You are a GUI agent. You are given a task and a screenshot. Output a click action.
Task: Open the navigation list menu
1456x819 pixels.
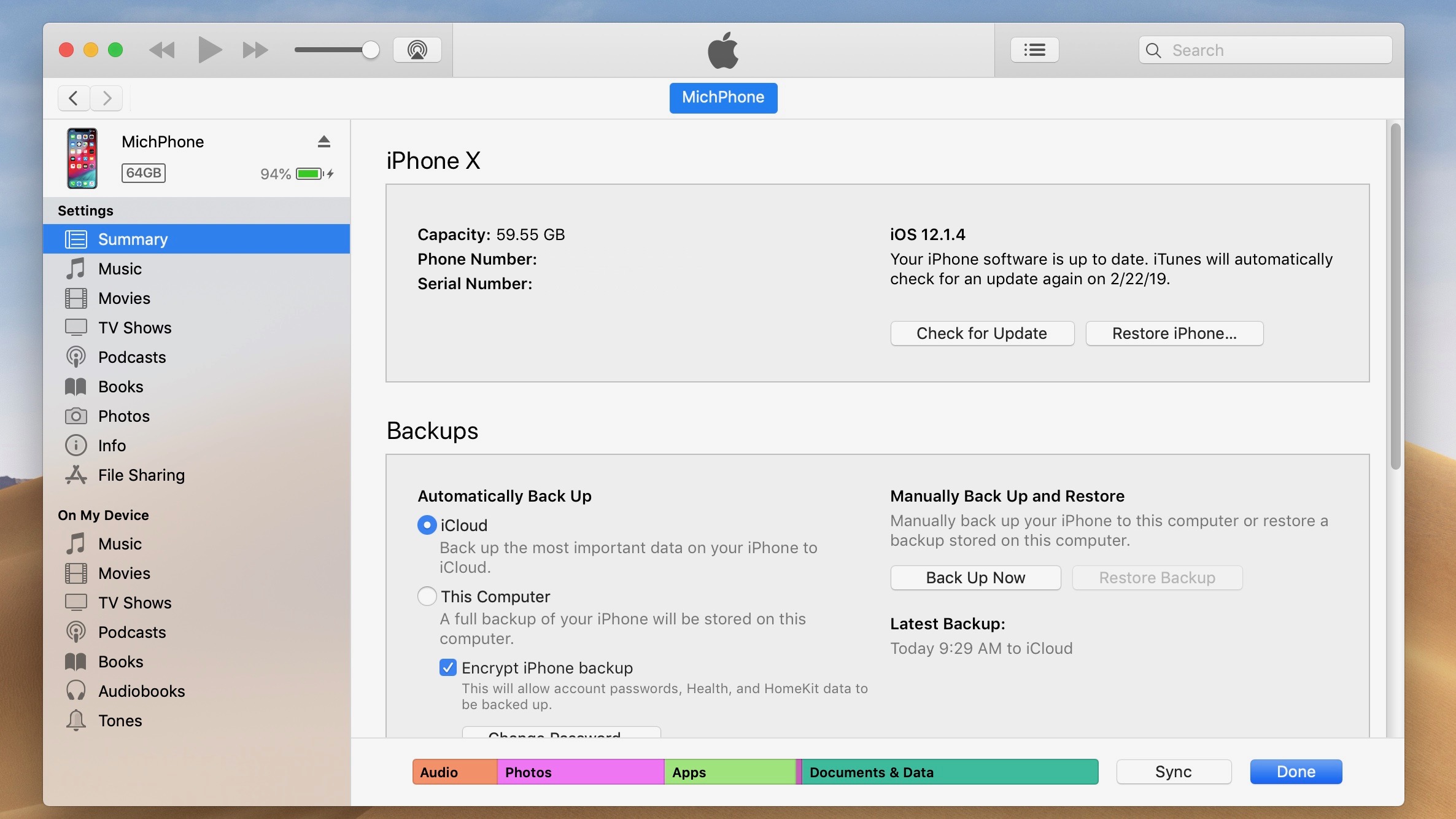pyautogui.click(x=1034, y=49)
